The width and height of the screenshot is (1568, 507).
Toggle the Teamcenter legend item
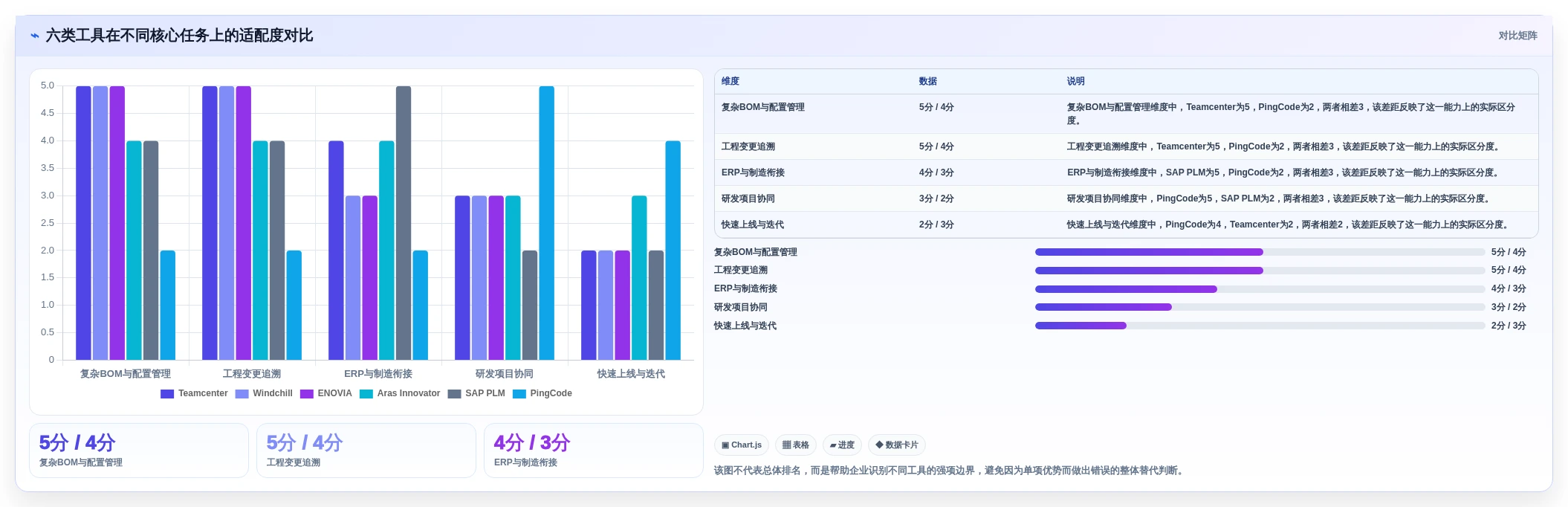(x=195, y=393)
